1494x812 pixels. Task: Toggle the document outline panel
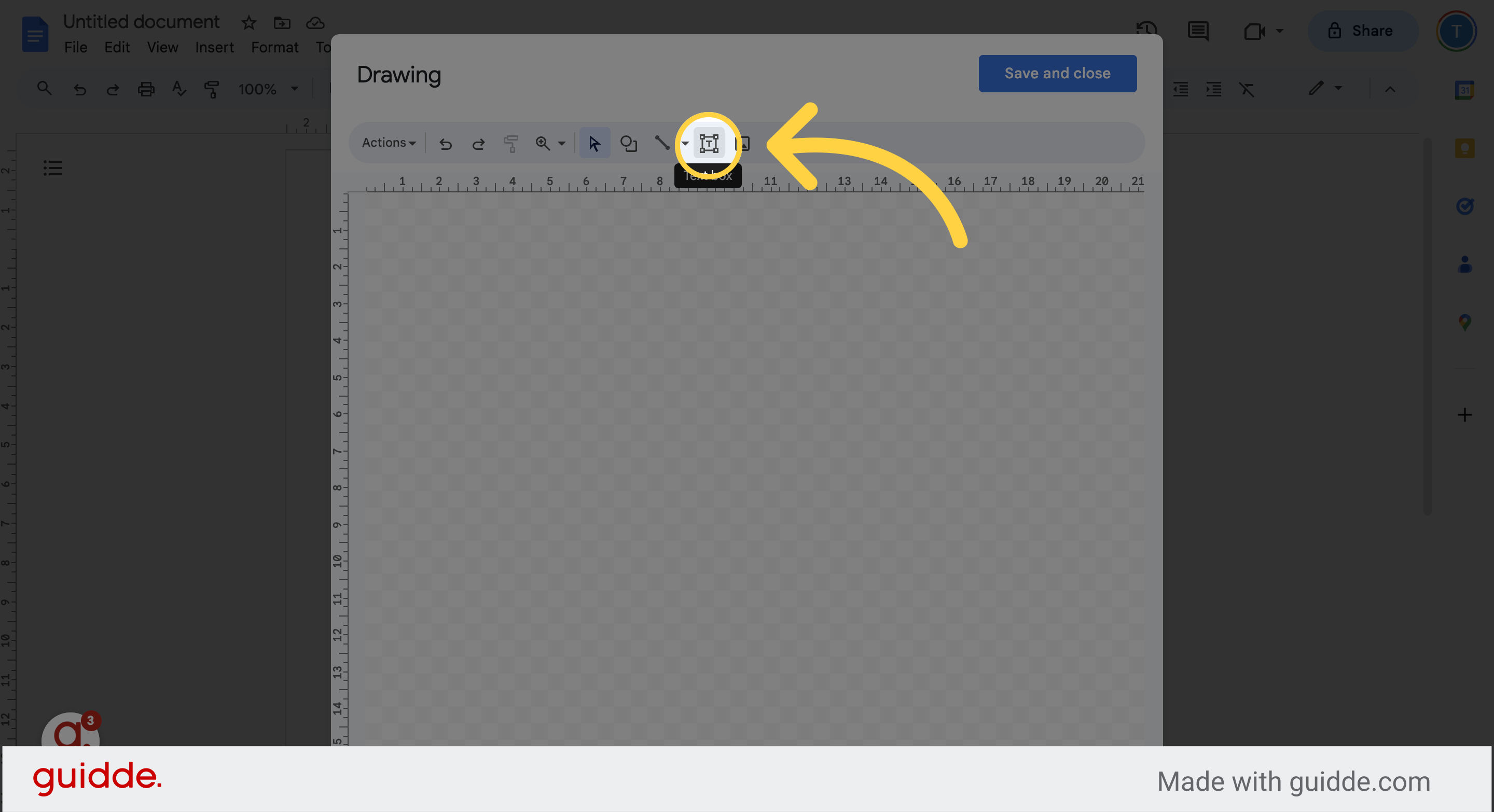tap(53, 168)
